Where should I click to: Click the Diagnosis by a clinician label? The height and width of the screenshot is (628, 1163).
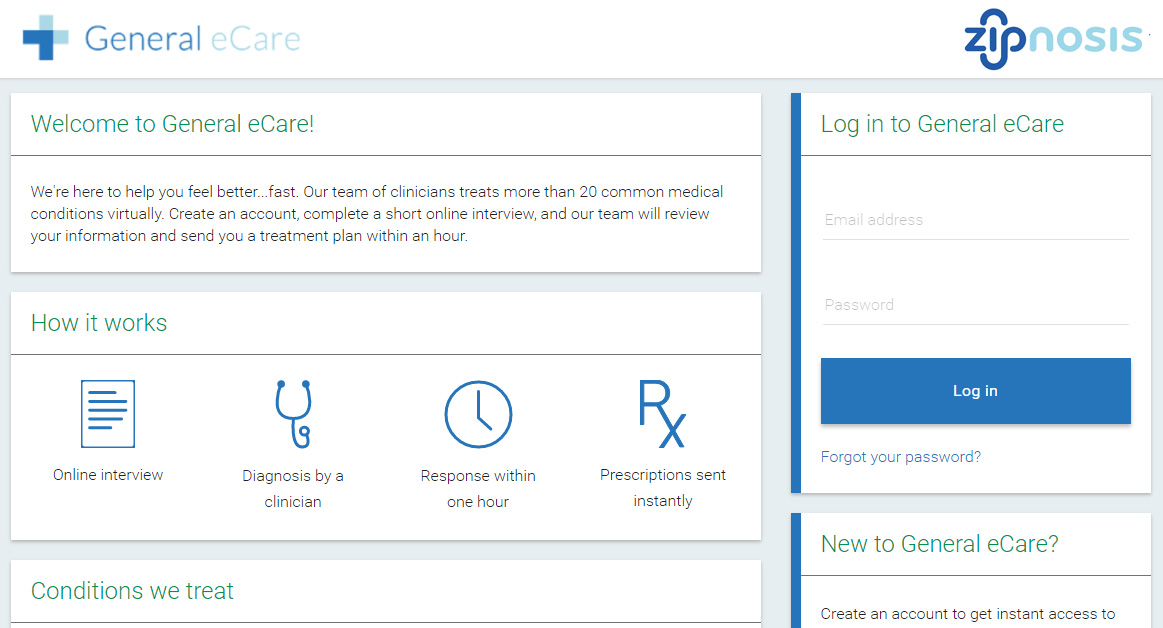(x=293, y=489)
